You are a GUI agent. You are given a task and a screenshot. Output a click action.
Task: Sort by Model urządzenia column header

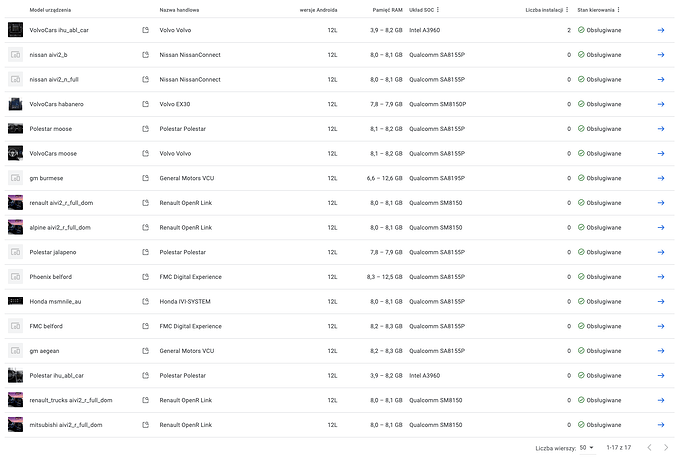[x=50, y=10]
